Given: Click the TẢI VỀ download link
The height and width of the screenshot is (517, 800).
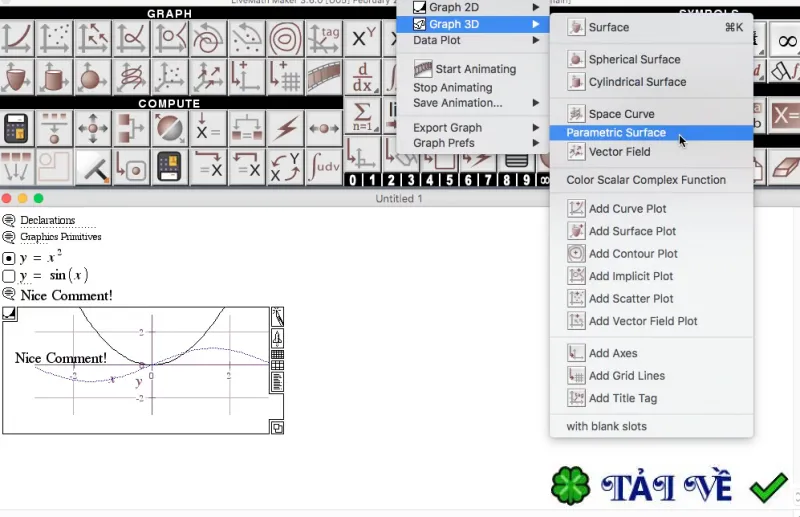Looking at the screenshot, I should (666, 486).
